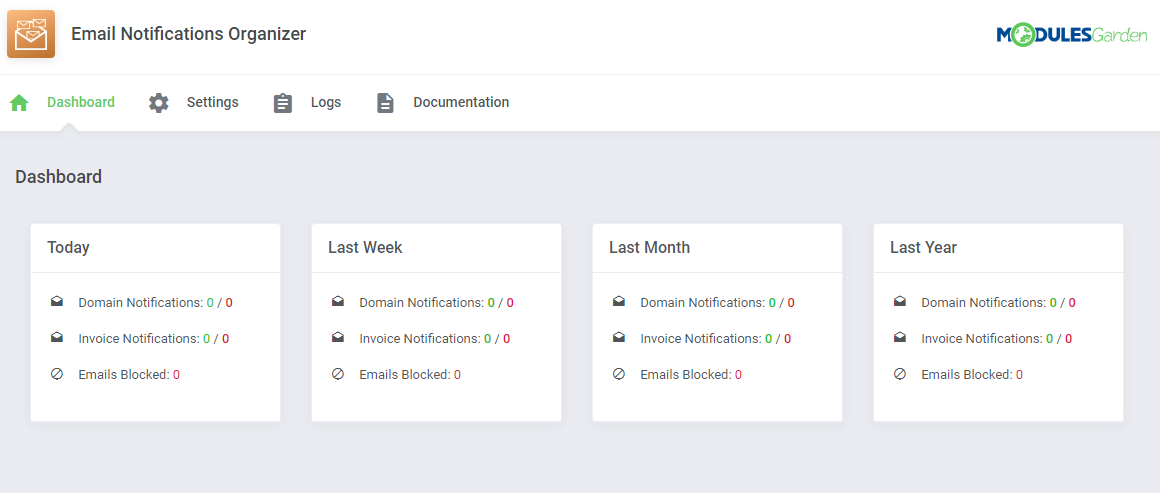Image resolution: width=1160 pixels, height=493 pixels.
Task: Click Invoice Notifications text in Last Year card
Action: click(x=982, y=338)
